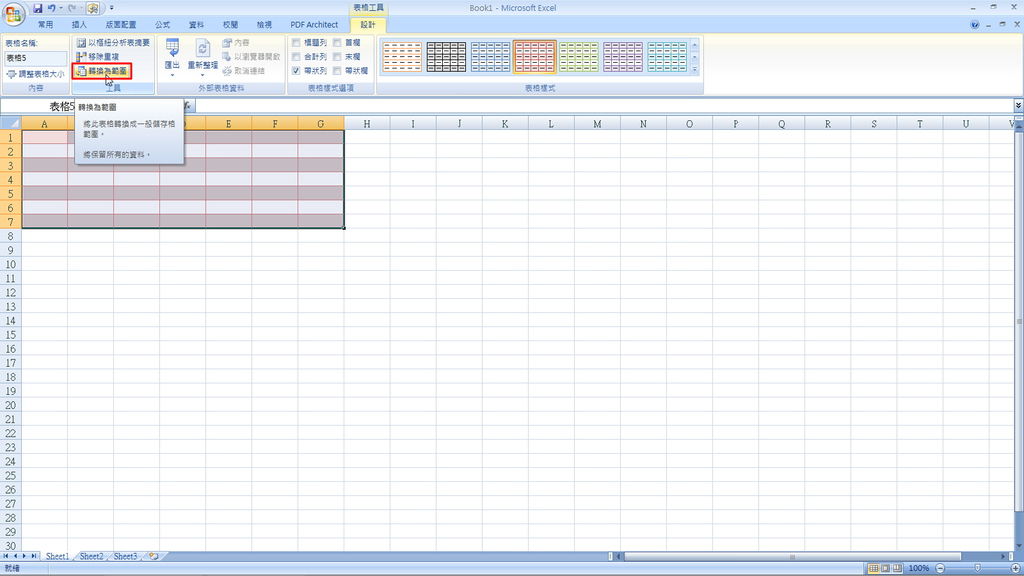Open the undo history dropdown arrow

click(61, 8)
